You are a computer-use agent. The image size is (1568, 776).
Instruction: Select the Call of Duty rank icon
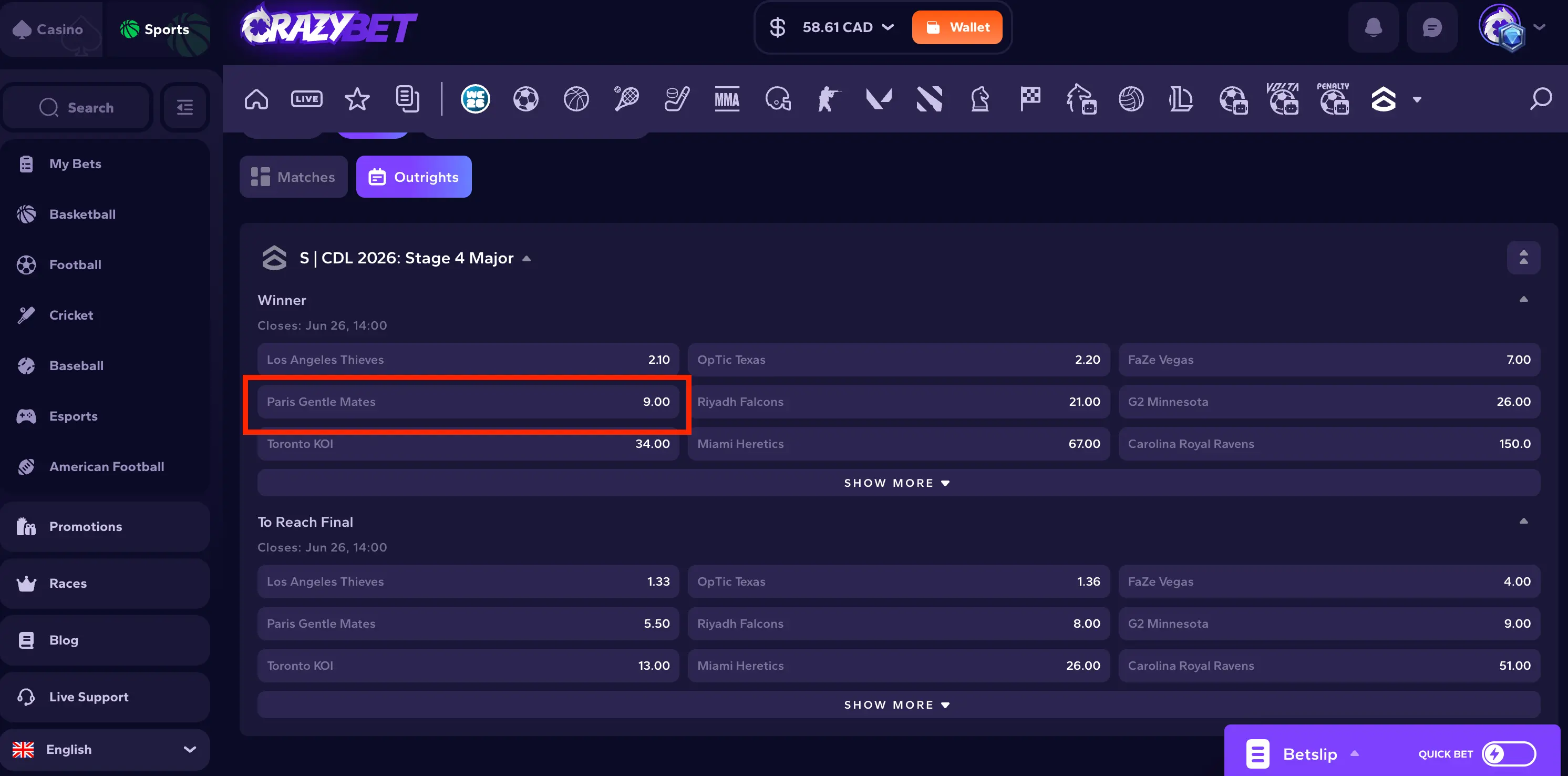(x=1383, y=99)
